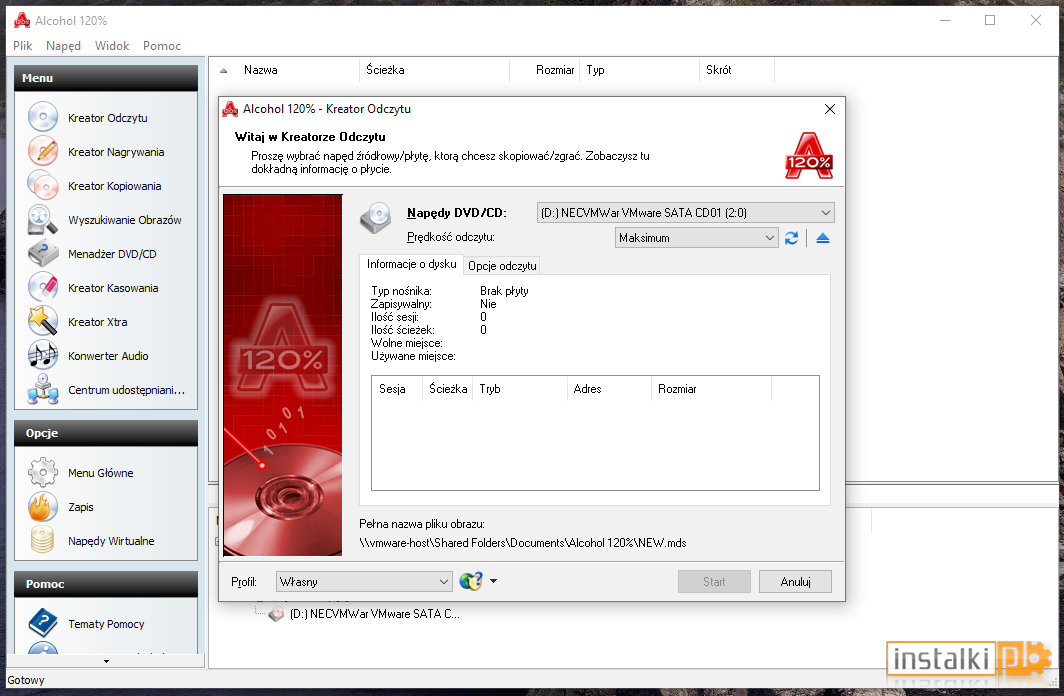The width and height of the screenshot is (1064, 696).
Task: Open Kreator Xtra star icon
Action: 43,321
